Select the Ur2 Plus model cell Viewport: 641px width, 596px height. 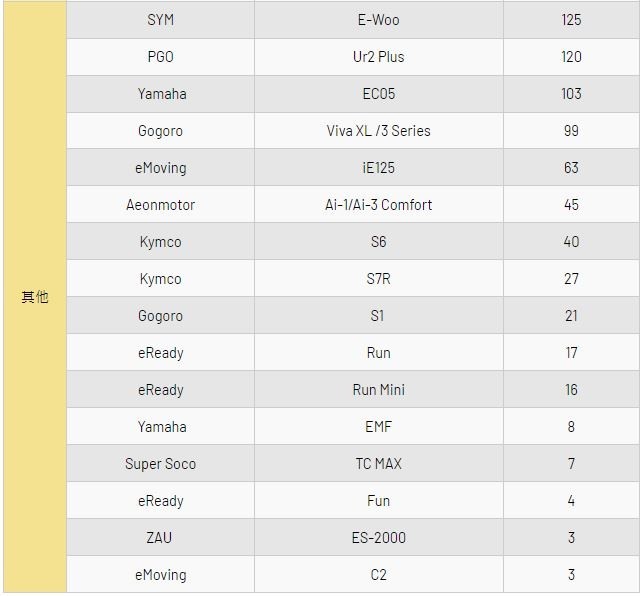pos(379,57)
